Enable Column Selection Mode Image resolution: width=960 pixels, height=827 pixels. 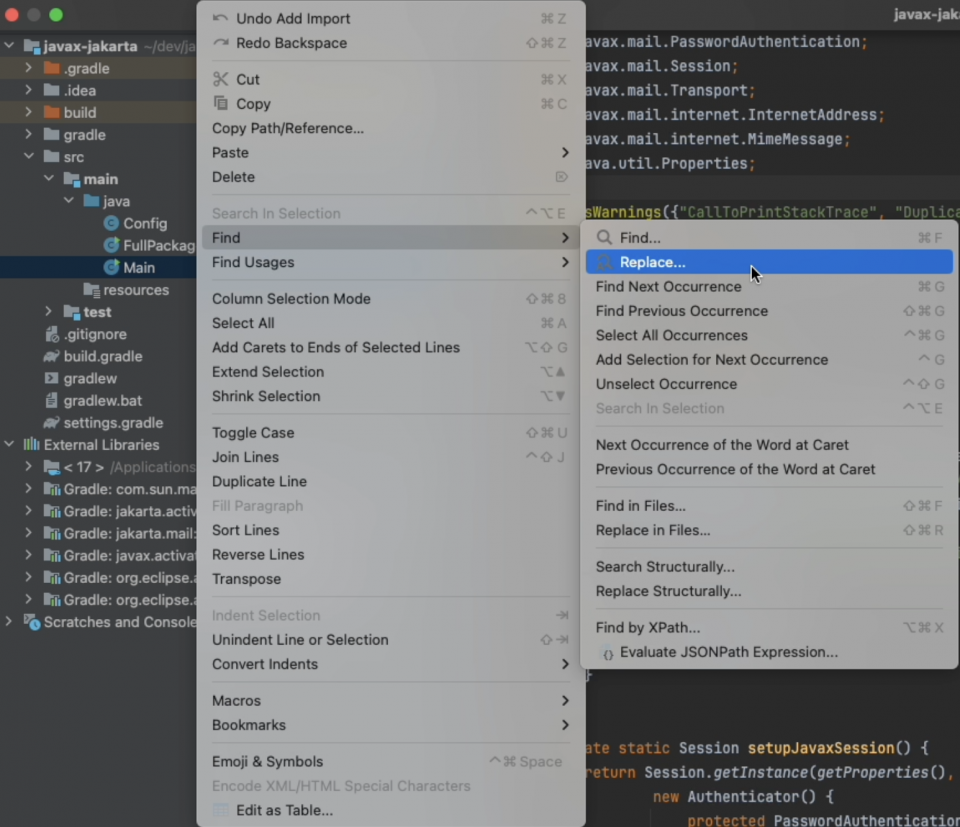pyautogui.click(x=290, y=298)
